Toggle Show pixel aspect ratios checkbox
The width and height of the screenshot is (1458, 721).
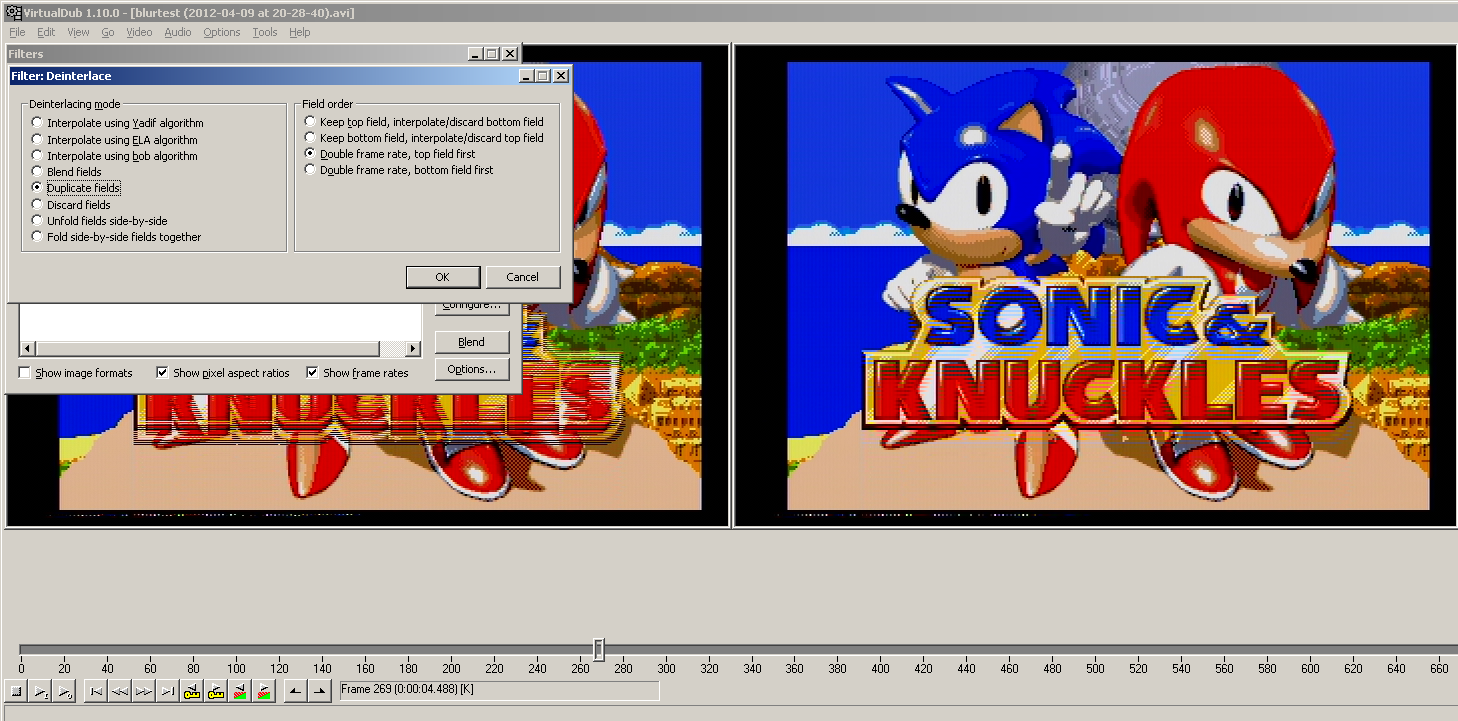(x=223, y=373)
